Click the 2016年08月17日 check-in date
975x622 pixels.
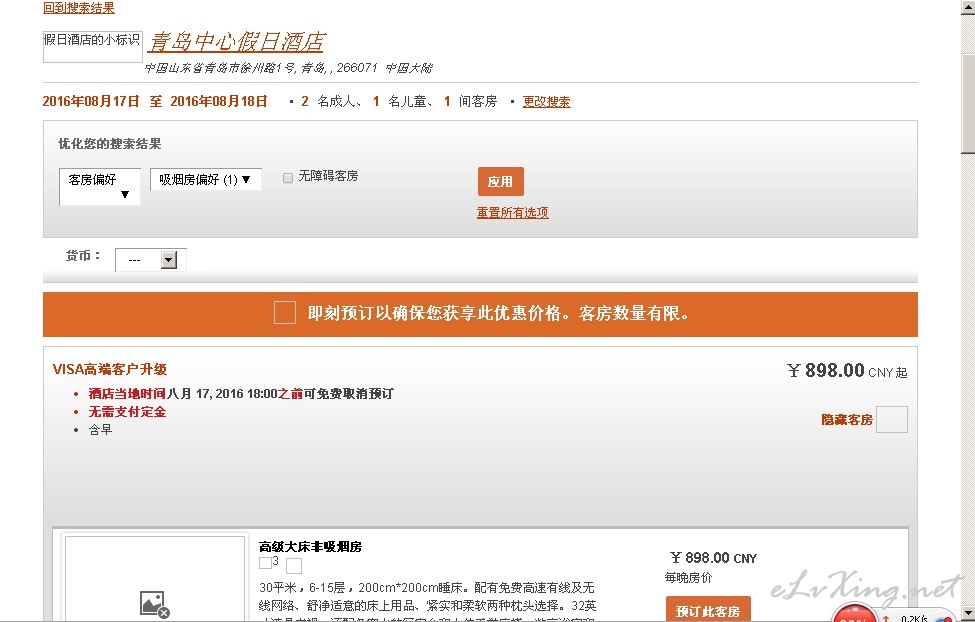[x=91, y=101]
